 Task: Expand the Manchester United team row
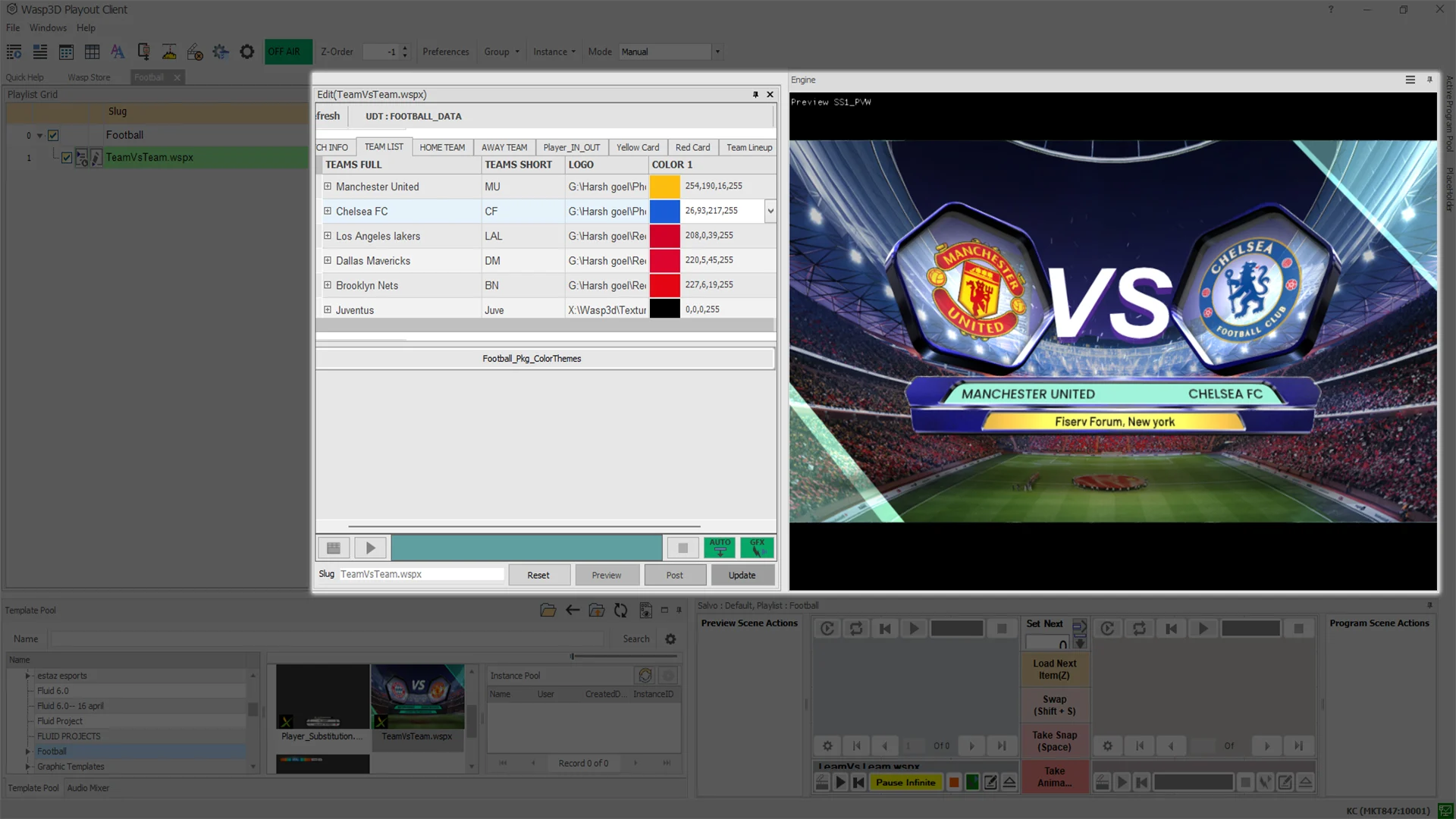coord(327,187)
